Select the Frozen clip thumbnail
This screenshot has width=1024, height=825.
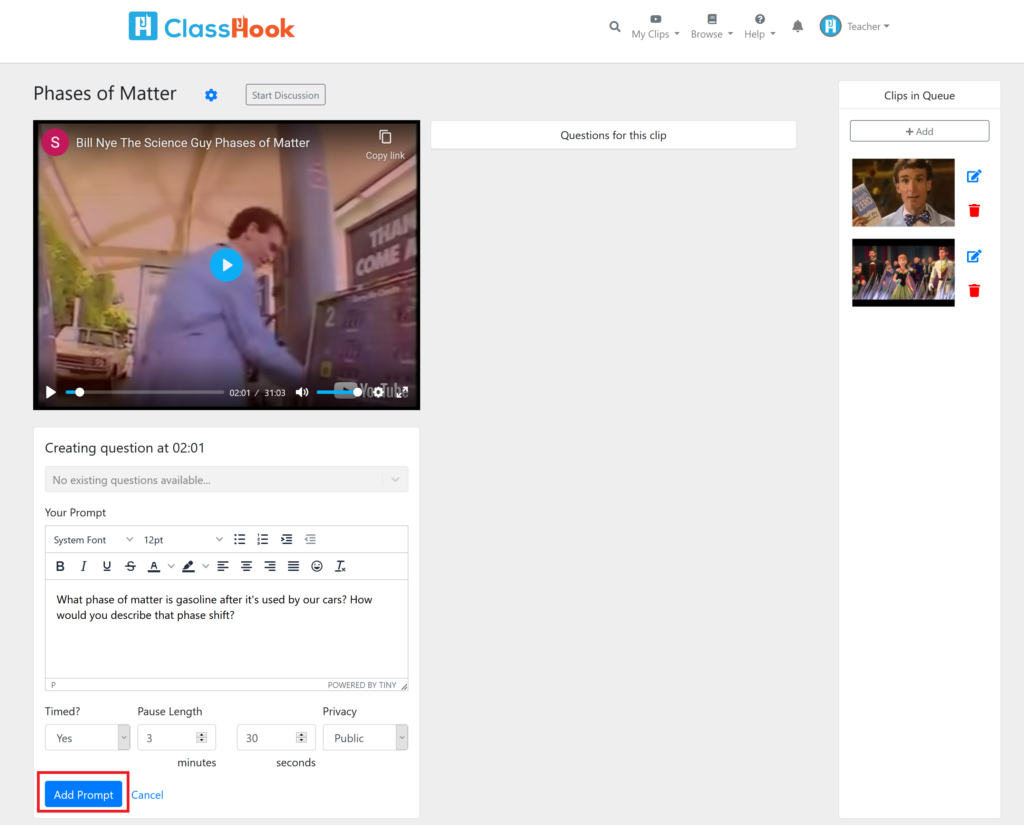tap(903, 272)
